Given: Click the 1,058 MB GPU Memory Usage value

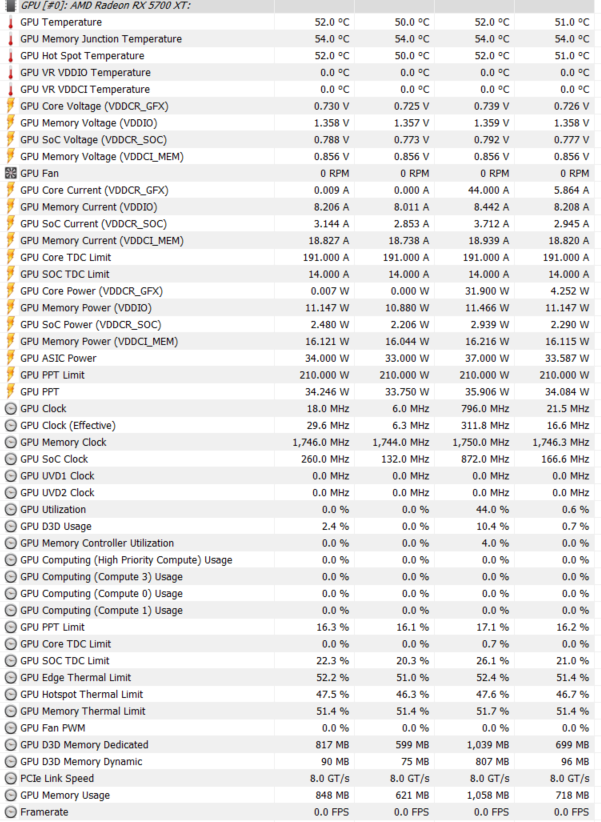Looking at the screenshot, I should click(488, 795).
